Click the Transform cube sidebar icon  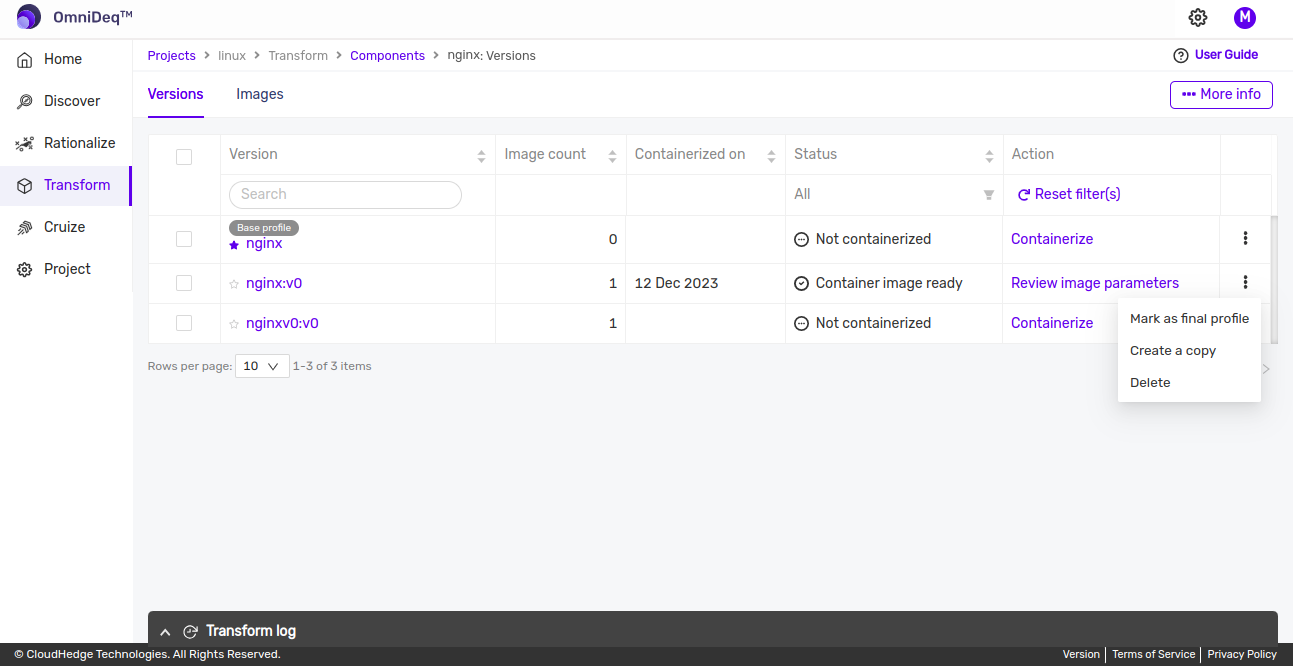pos(25,185)
